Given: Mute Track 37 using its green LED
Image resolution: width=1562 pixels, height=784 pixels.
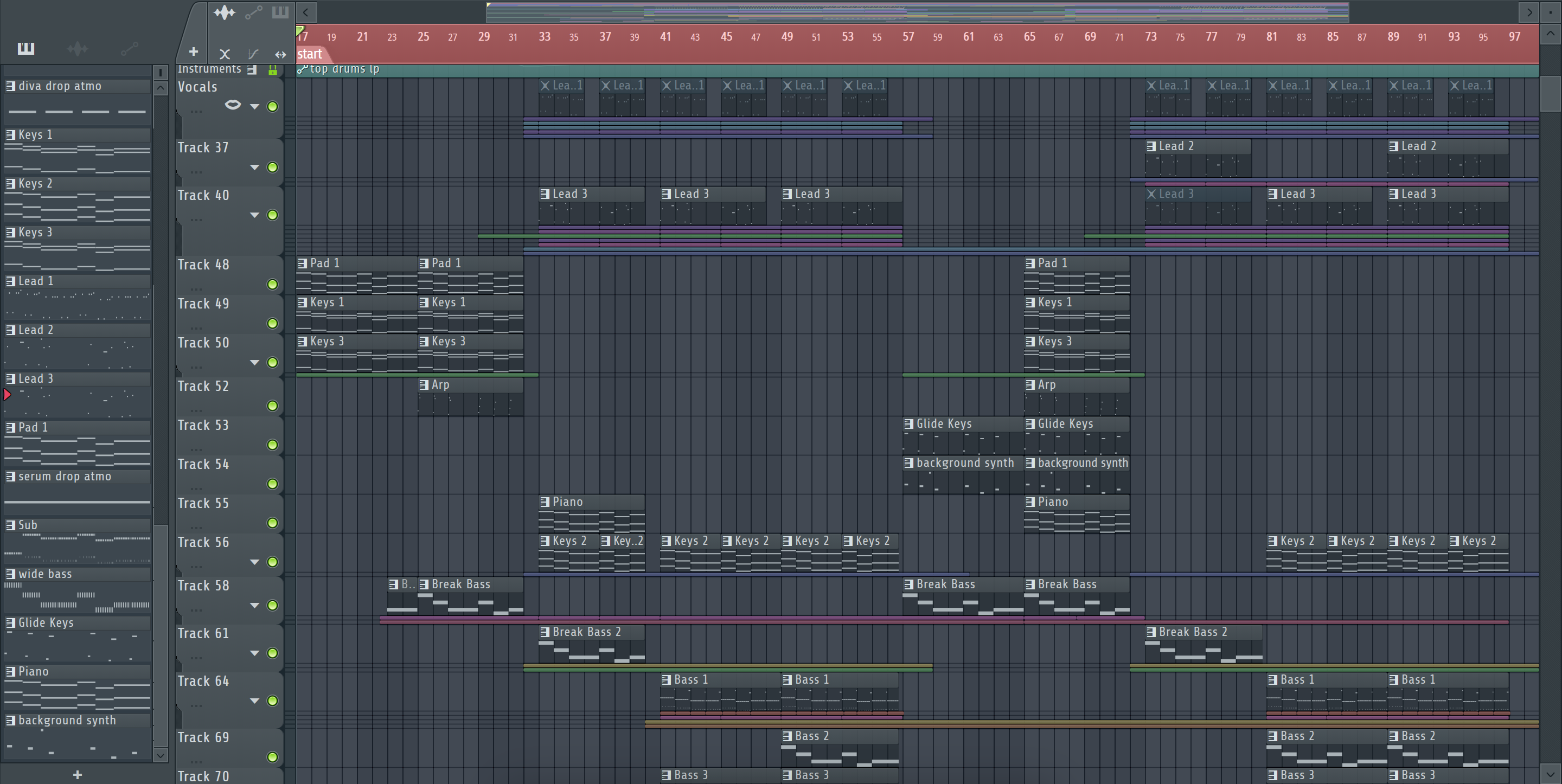Looking at the screenshot, I should [272, 167].
